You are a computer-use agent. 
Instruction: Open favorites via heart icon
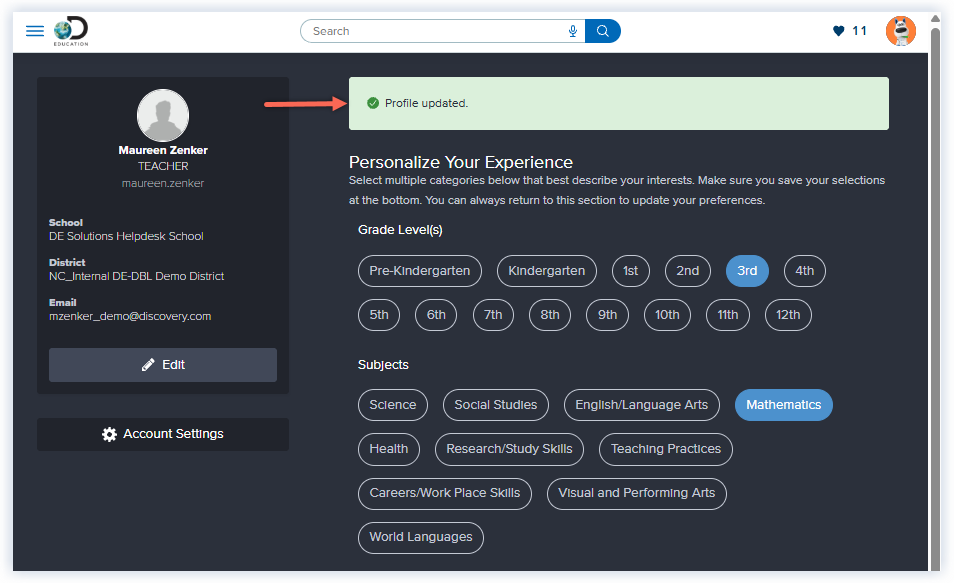pos(839,31)
